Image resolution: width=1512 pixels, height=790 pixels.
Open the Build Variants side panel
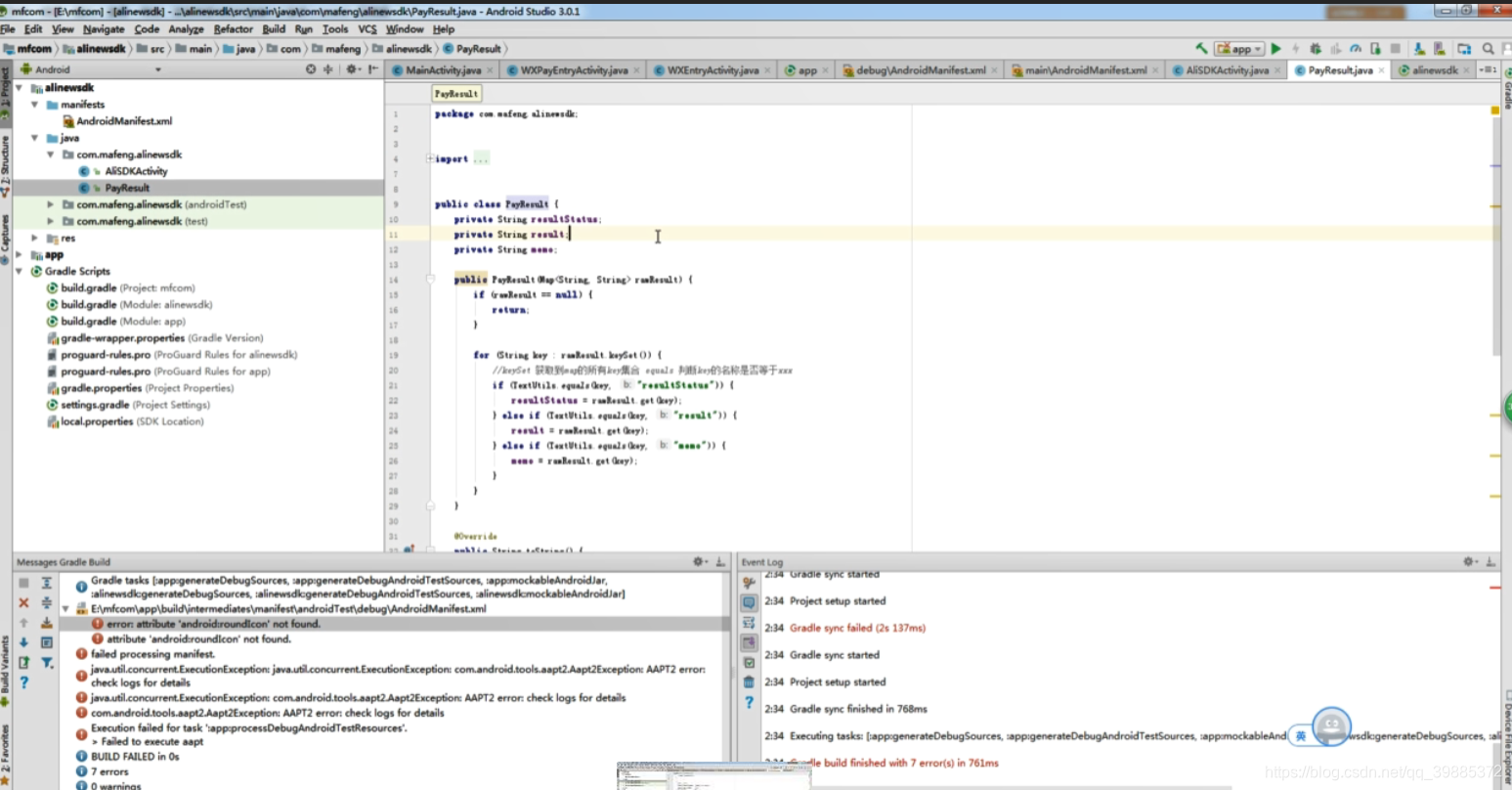[5, 673]
